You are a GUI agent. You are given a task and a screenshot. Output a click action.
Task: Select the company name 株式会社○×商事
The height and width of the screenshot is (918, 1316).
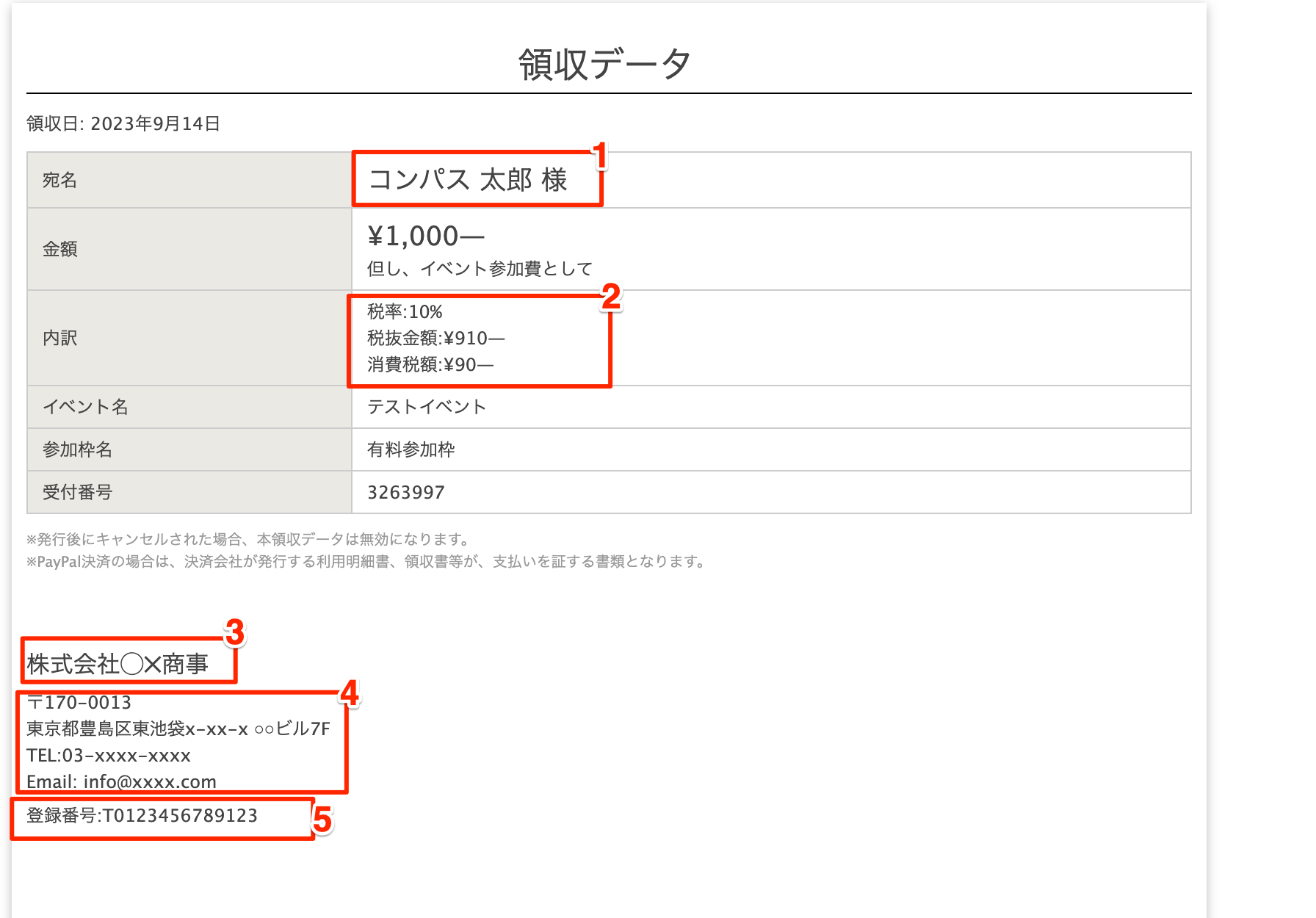[117, 664]
